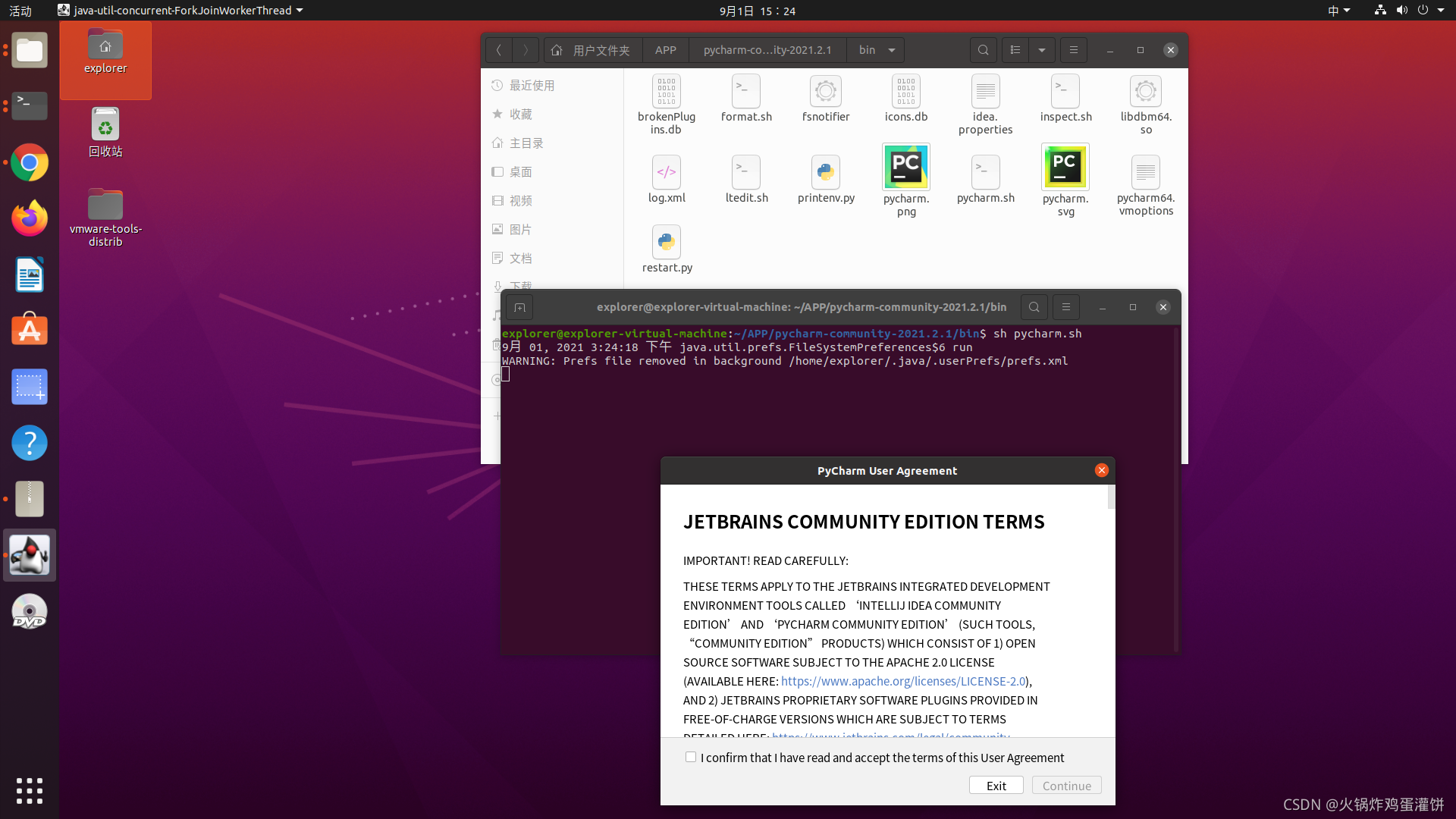Launch Firefox from the dock
This screenshot has width=1456, height=819.
(30, 218)
